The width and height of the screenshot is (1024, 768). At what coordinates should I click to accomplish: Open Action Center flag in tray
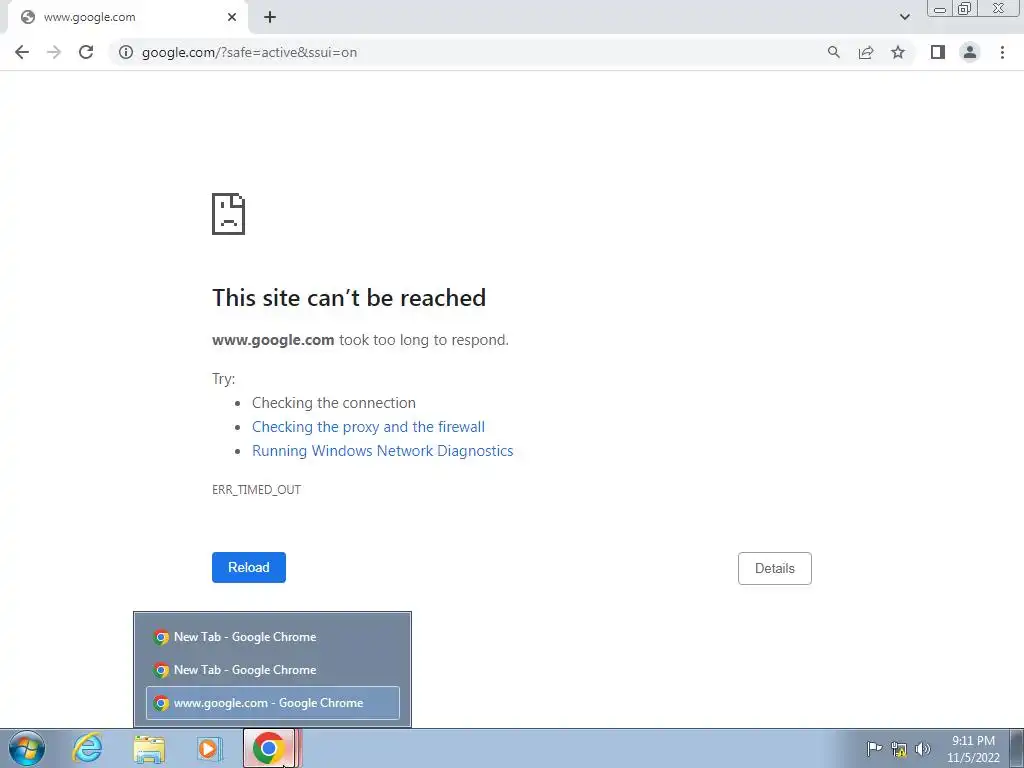(874, 749)
